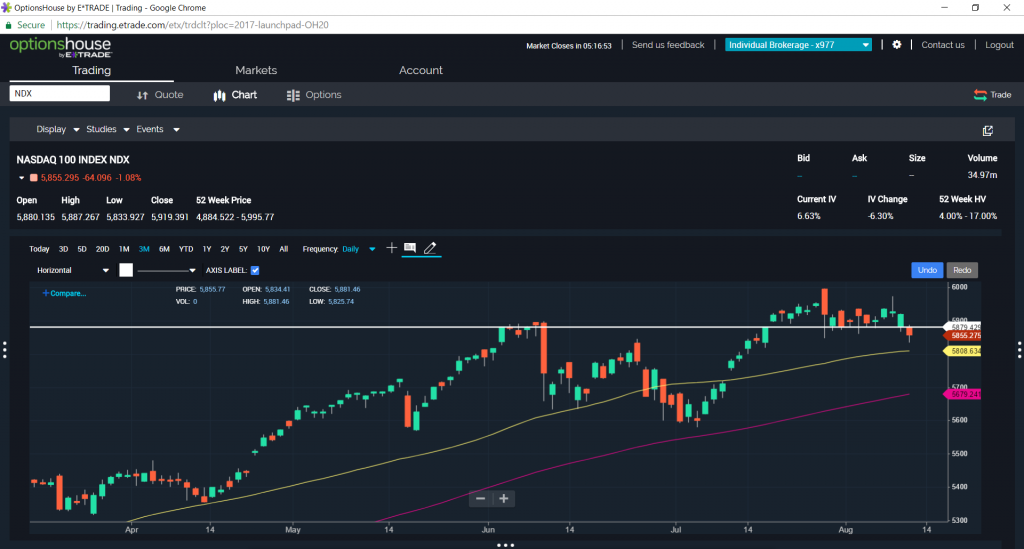The height and width of the screenshot is (549, 1024).
Task: Expand the Events dropdown
Action: 157,129
